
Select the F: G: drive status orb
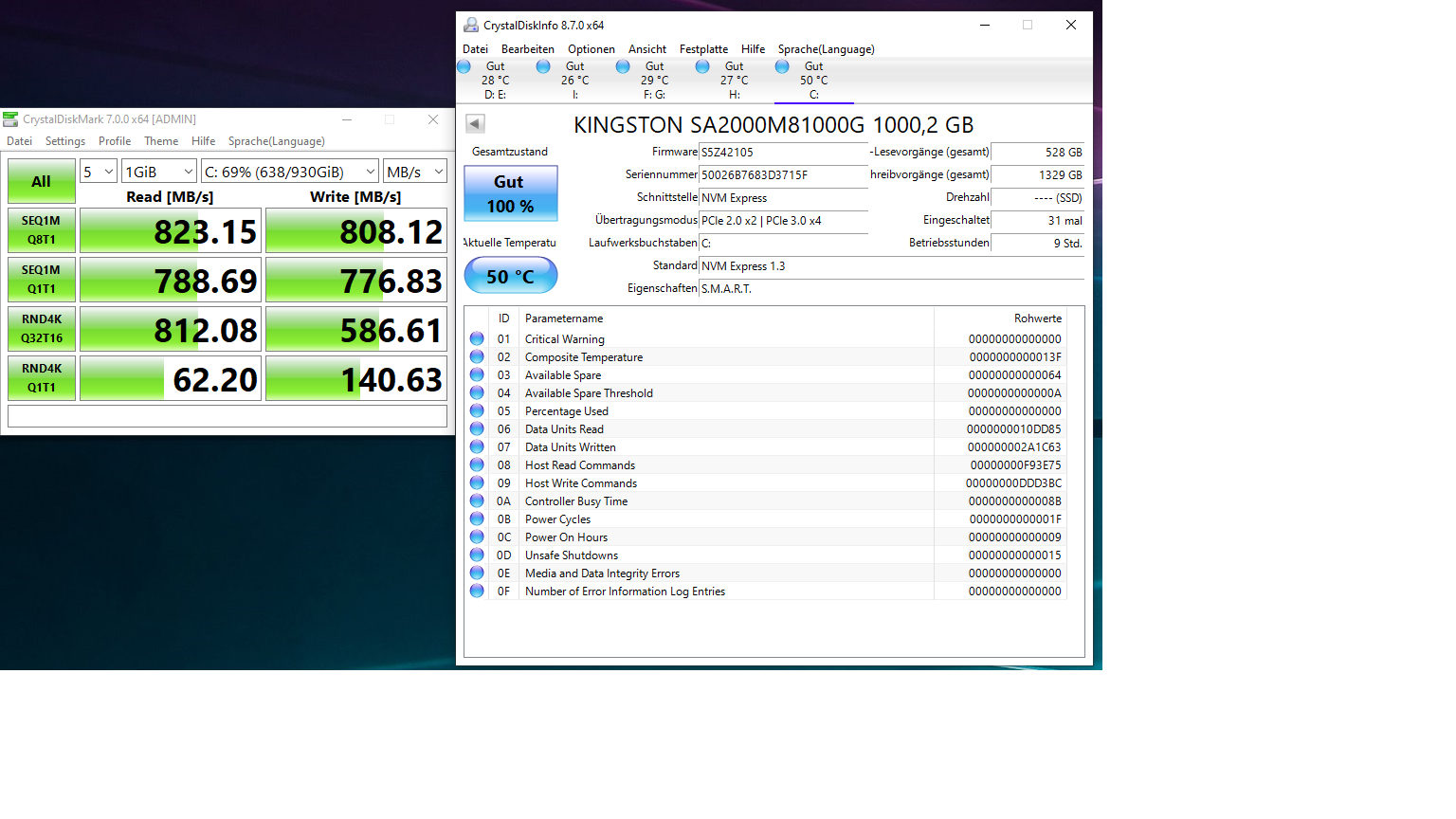click(623, 66)
